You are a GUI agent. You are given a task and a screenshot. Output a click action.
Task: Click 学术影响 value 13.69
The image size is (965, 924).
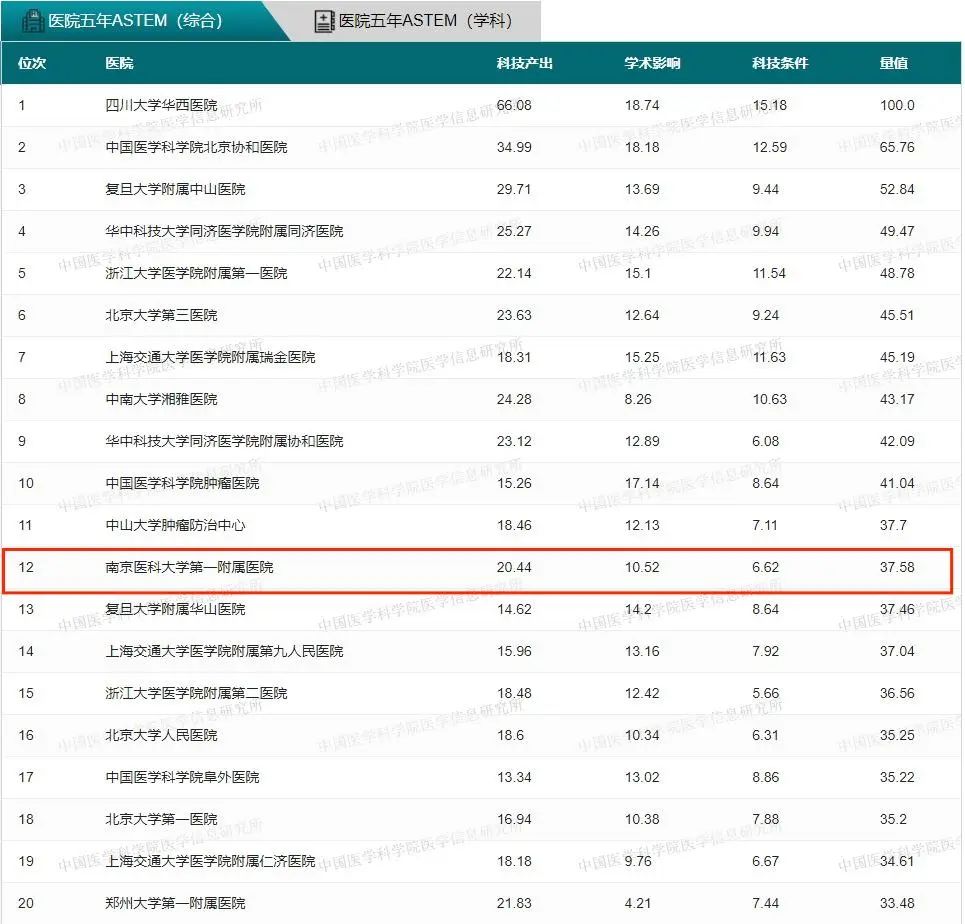pyautogui.click(x=642, y=189)
